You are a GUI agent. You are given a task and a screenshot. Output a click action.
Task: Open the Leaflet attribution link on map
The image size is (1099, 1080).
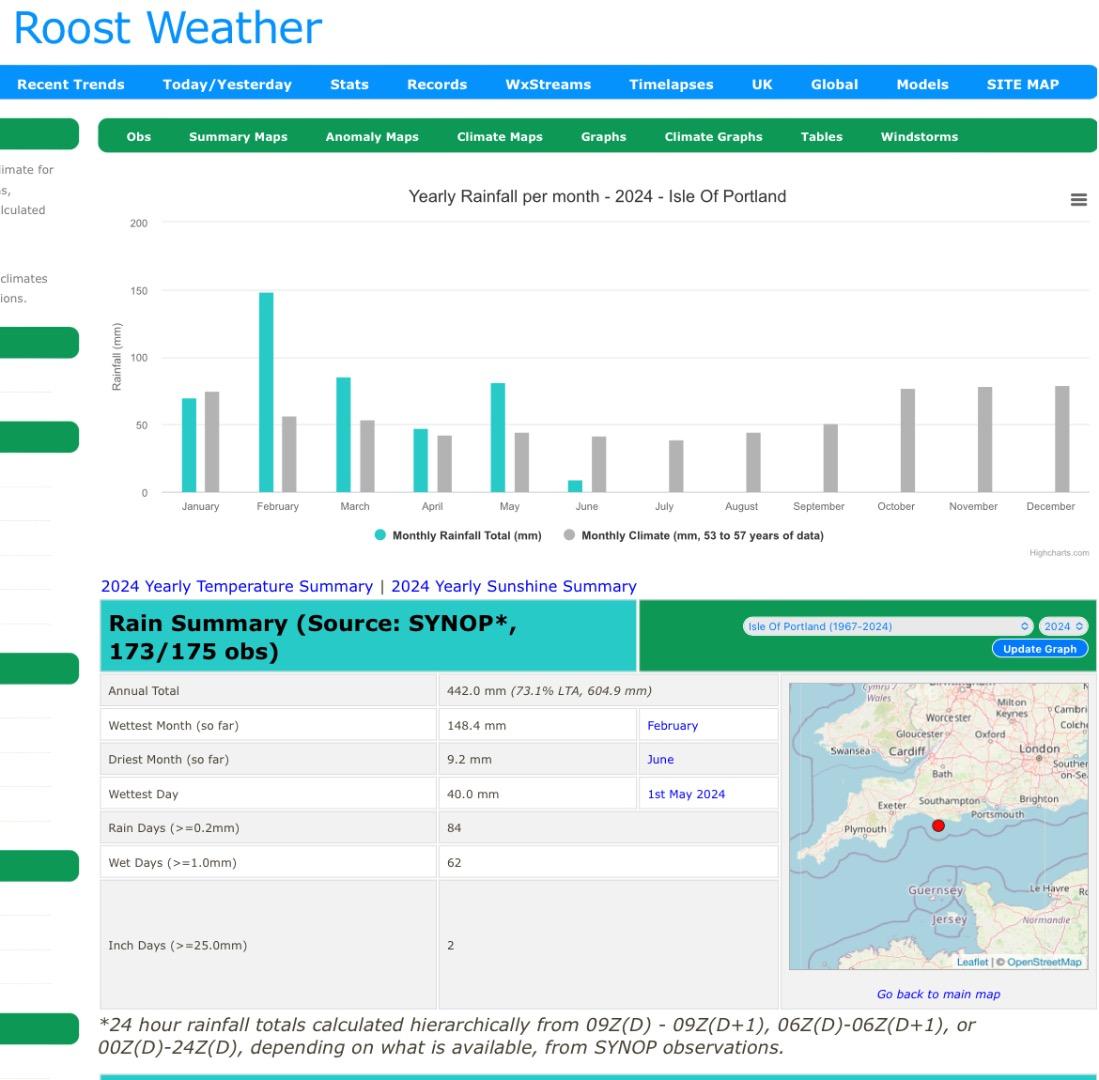972,962
